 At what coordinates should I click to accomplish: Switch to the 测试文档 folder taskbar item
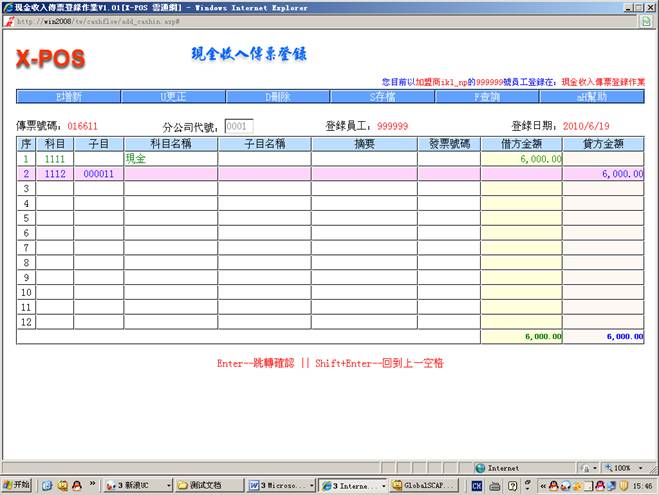[206, 485]
